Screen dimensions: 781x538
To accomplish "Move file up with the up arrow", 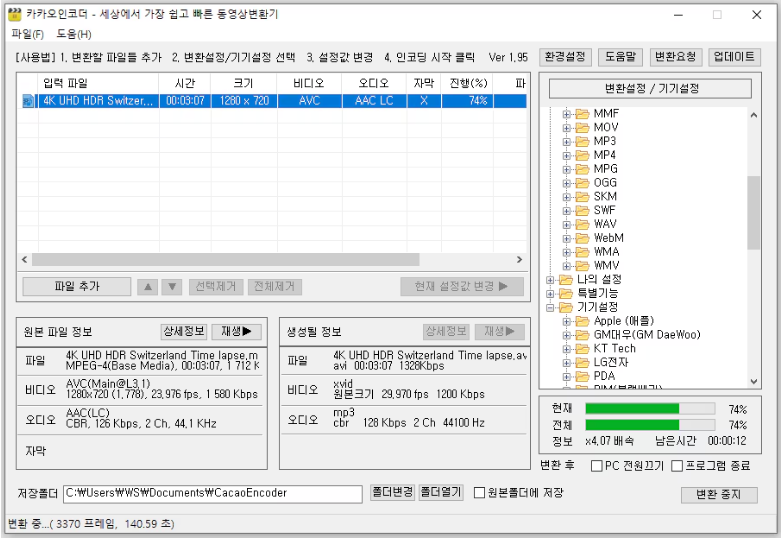I will coord(147,286).
